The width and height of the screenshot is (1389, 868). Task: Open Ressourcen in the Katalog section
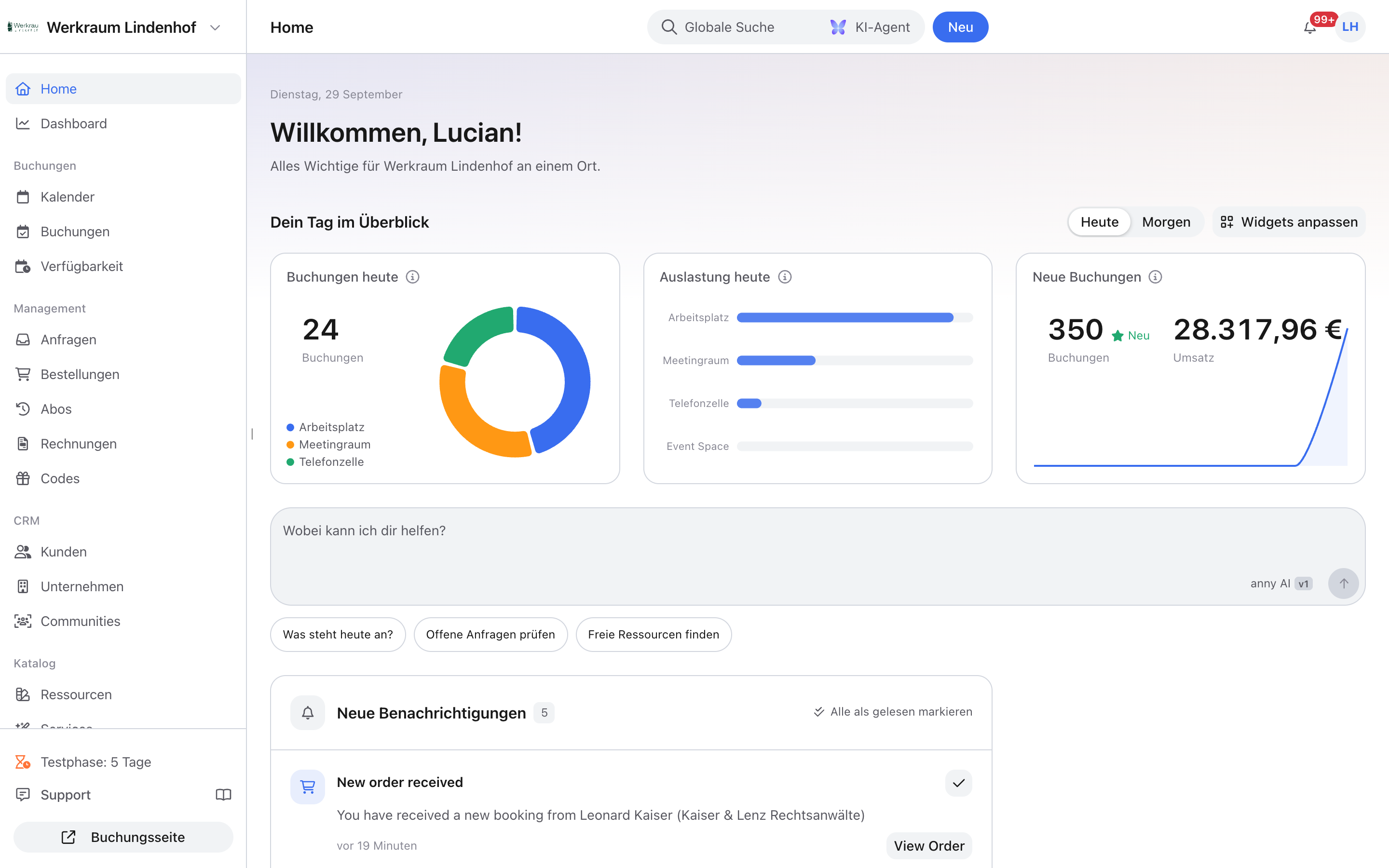point(123,694)
